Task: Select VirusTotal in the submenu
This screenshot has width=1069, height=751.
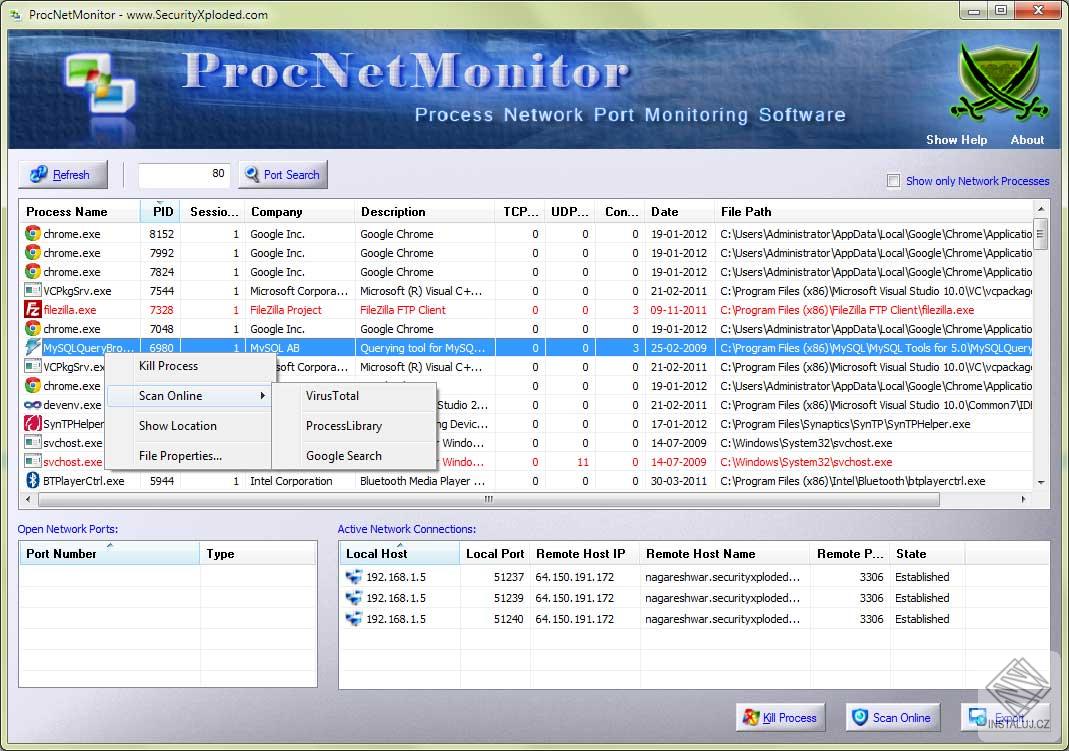Action: tap(332, 396)
